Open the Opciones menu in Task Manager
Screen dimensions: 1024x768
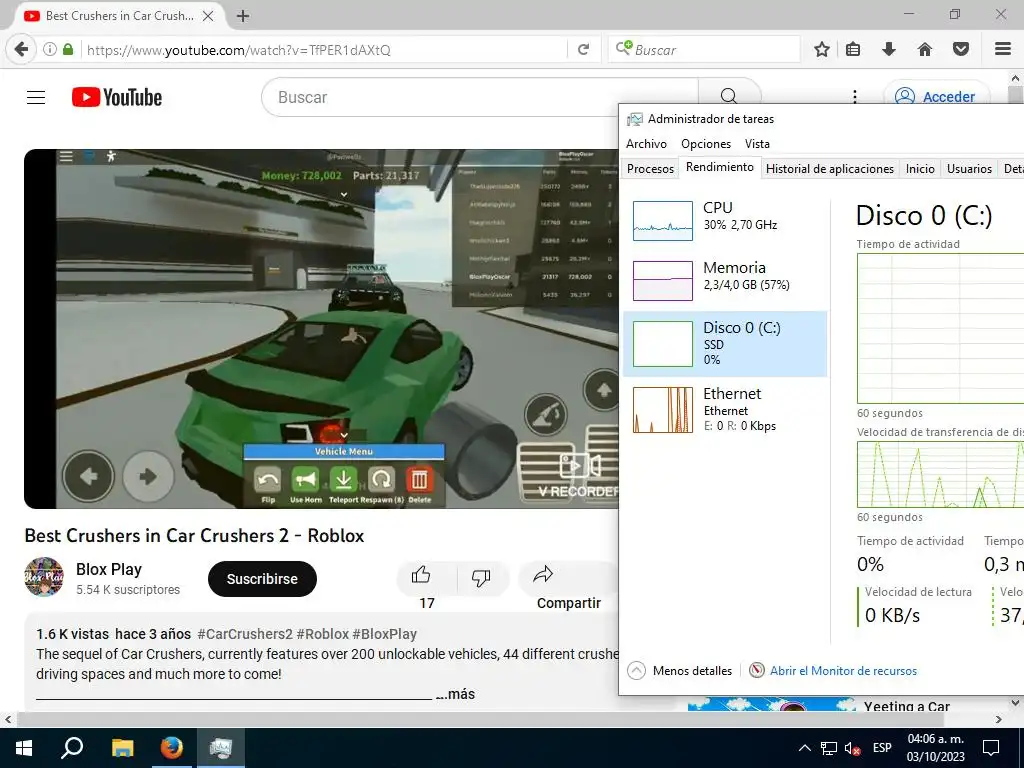click(706, 144)
